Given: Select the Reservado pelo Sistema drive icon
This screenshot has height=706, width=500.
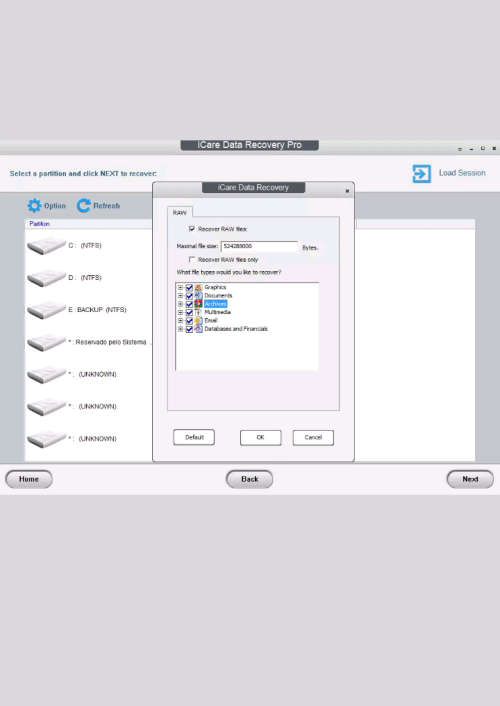Looking at the screenshot, I should coord(46,342).
